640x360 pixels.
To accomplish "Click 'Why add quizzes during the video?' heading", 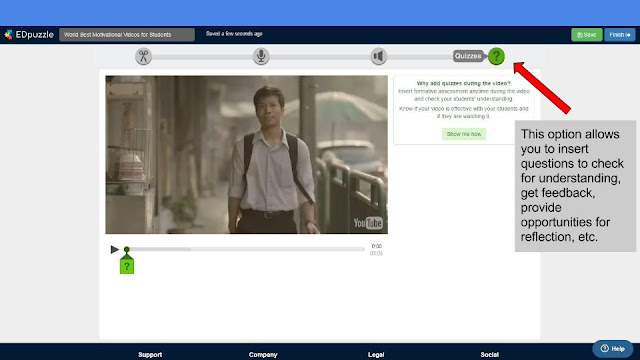I will pyautogui.click(x=463, y=83).
